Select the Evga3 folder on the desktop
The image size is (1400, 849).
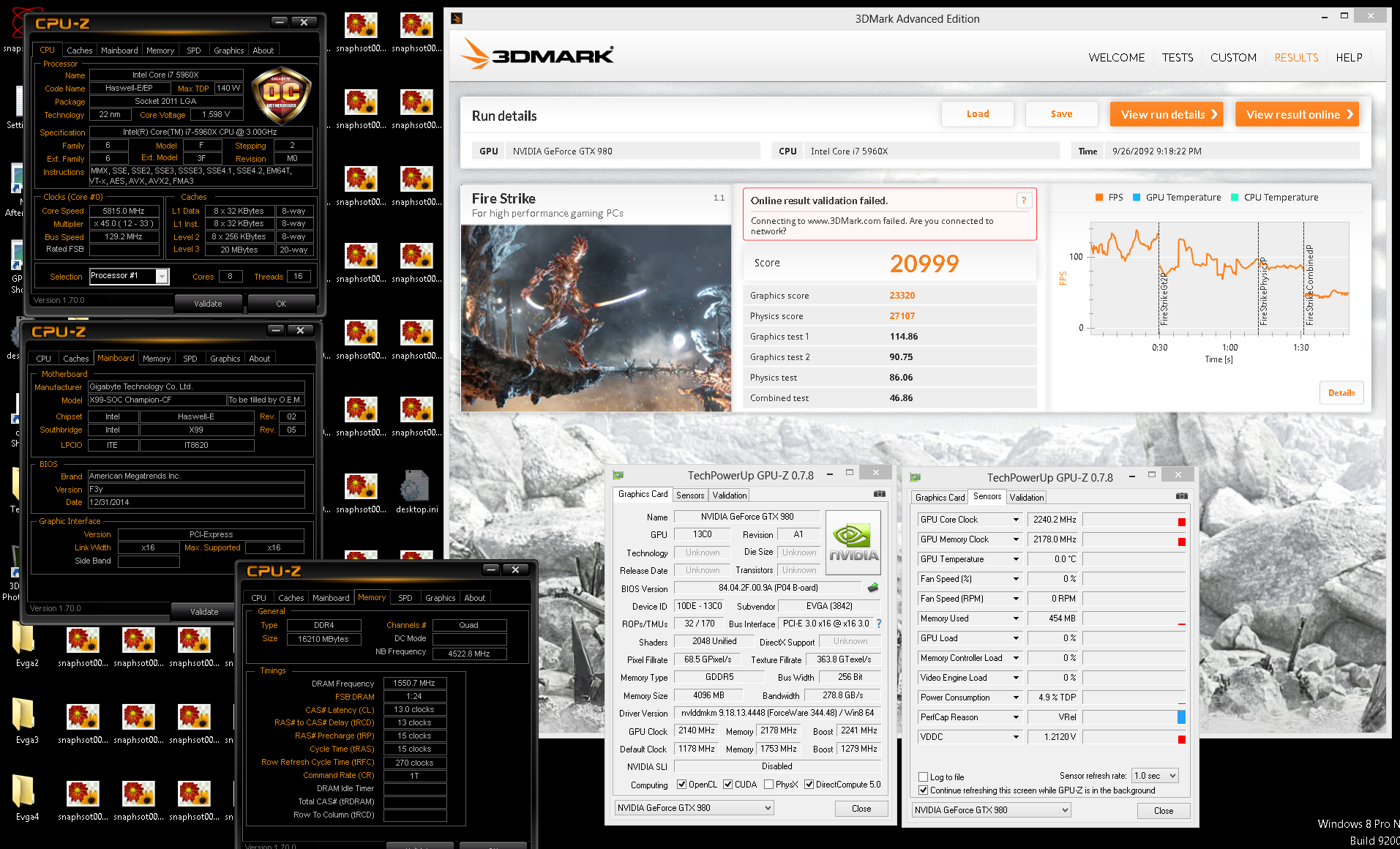25,722
